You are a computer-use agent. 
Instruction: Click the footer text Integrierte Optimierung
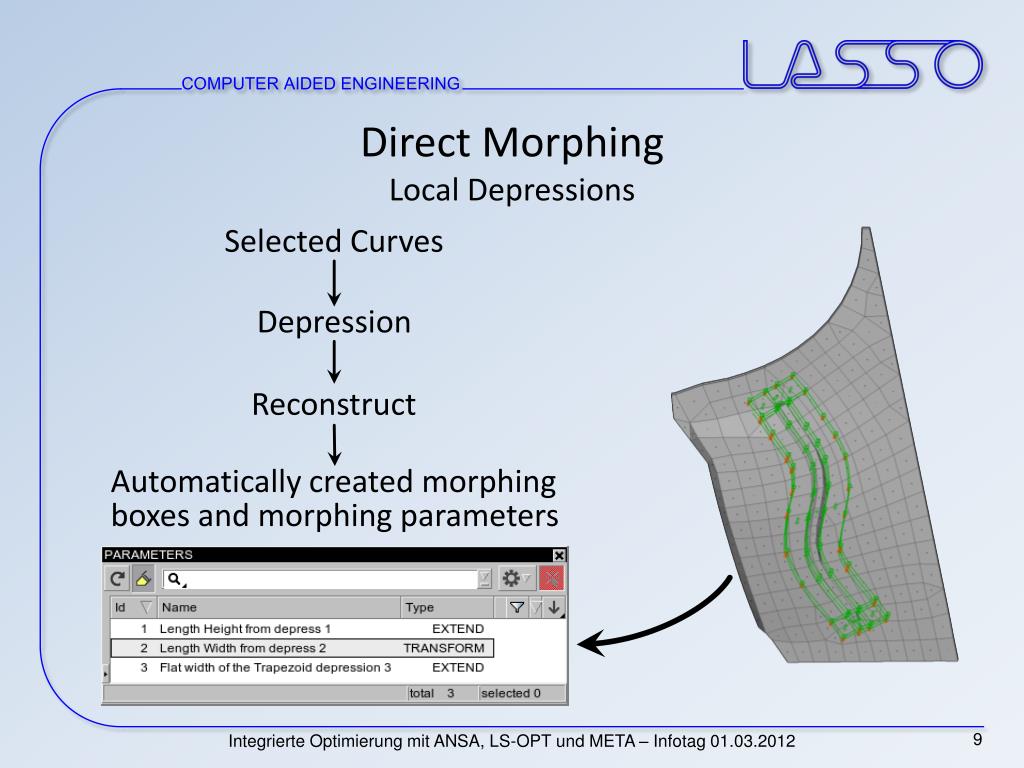(x=512, y=741)
